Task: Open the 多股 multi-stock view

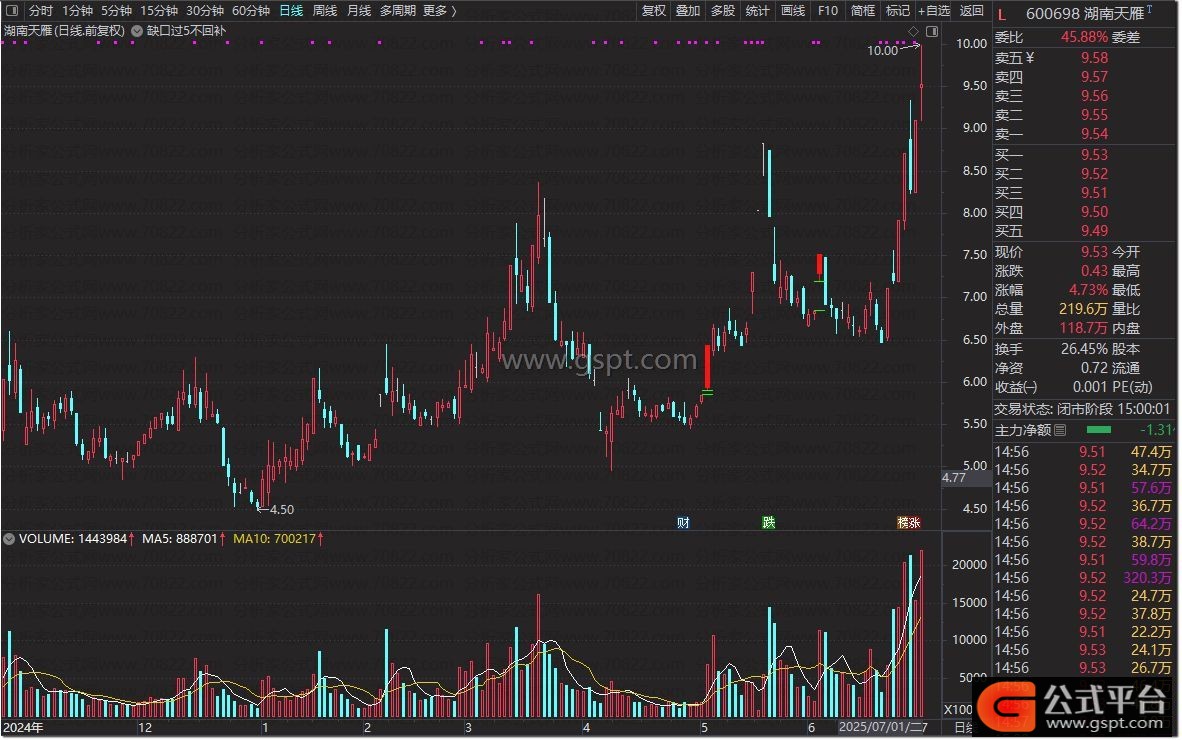Action: [723, 11]
